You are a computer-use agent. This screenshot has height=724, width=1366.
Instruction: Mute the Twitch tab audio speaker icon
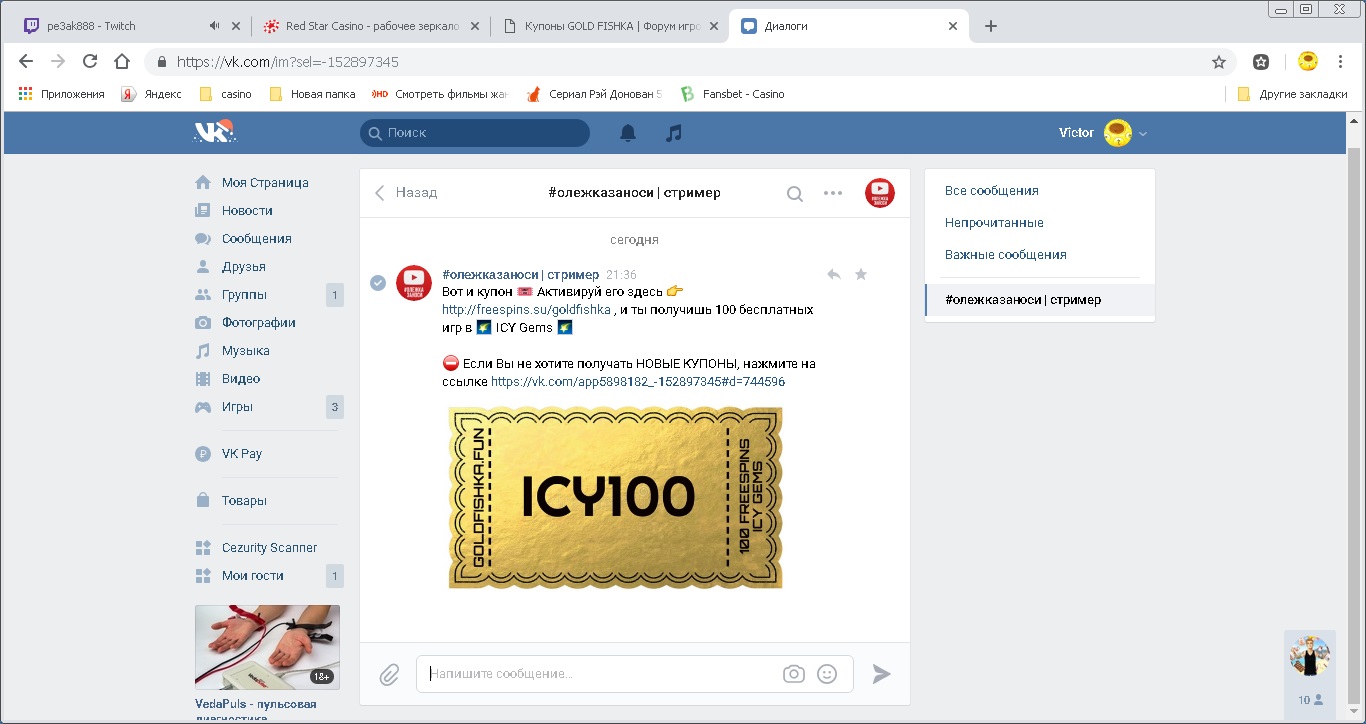[215, 26]
